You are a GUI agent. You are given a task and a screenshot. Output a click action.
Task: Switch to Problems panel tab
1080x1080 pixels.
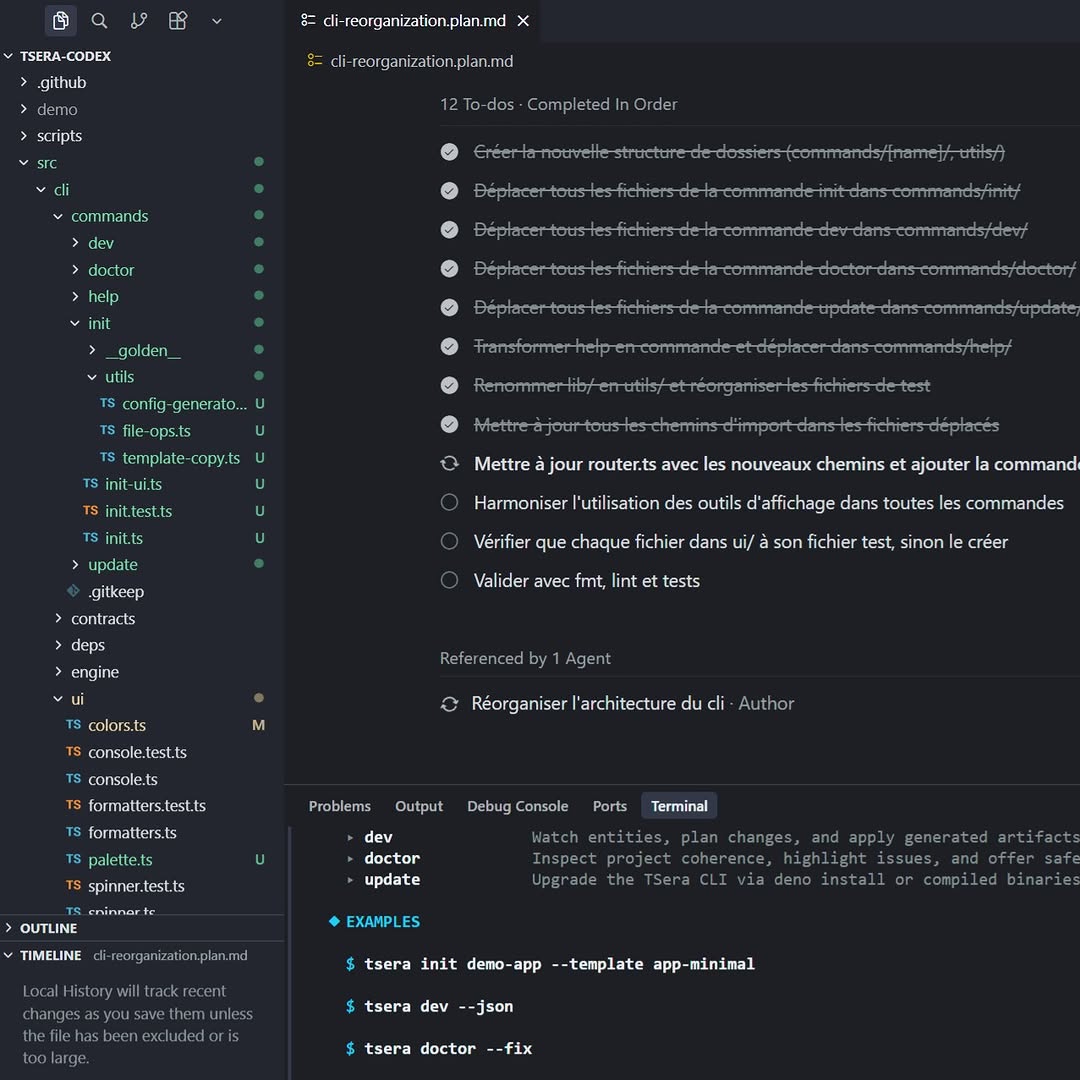tap(340, 806)
